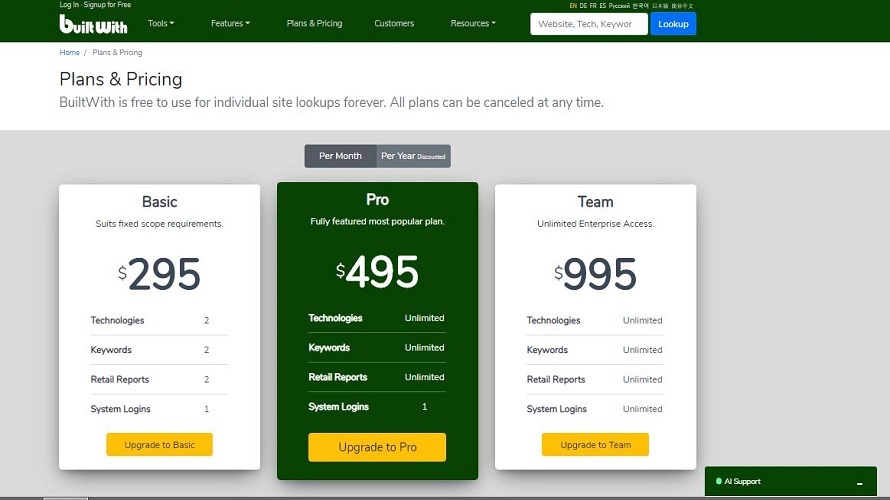The width and height of the screenshot is (890, 500).
Task: Click the Team plan title
Action: 595,201
